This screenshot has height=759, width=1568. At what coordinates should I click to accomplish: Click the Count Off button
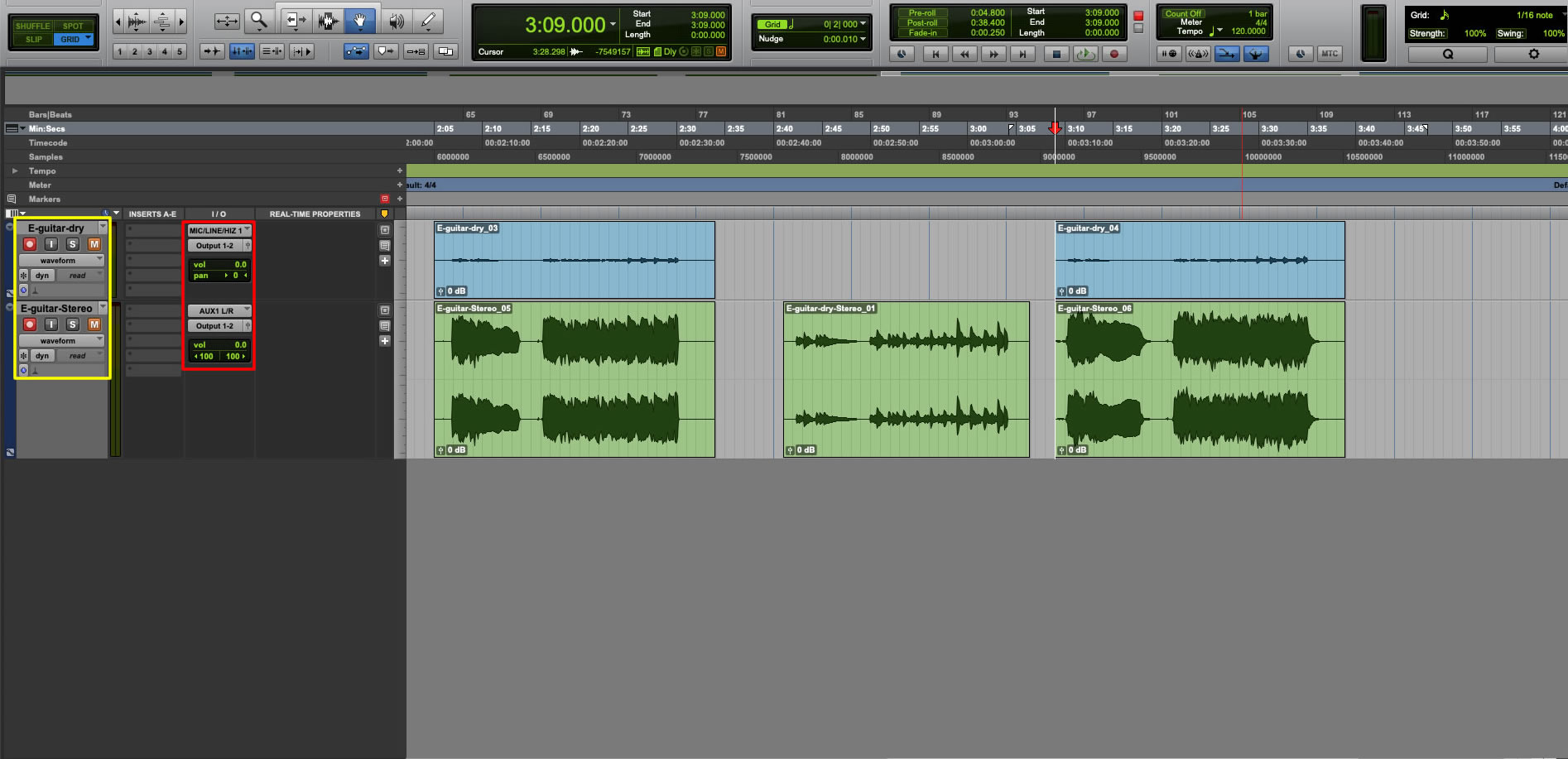1183,13
